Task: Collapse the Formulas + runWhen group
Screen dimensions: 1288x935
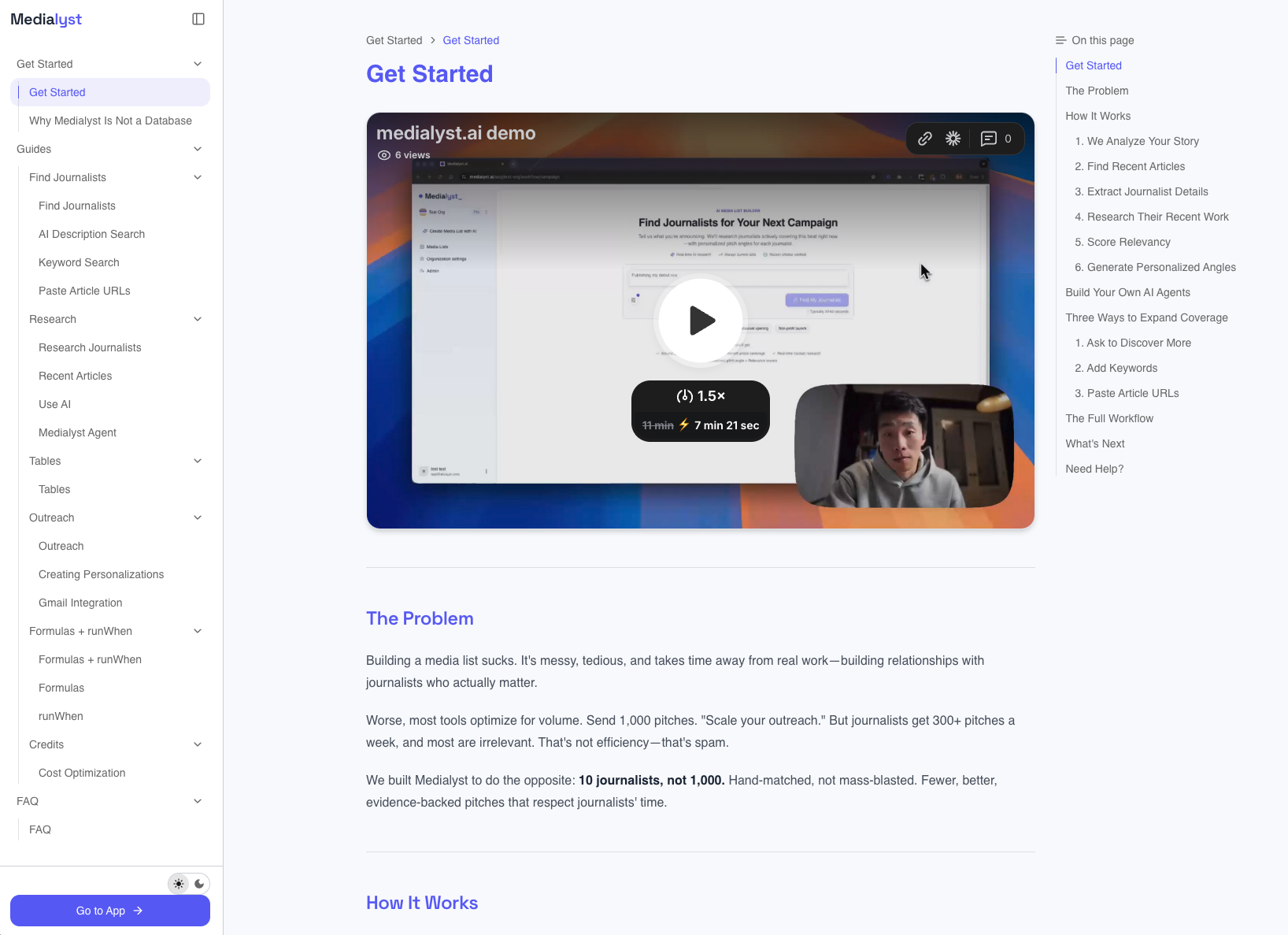Action: (x=198, y=631)
